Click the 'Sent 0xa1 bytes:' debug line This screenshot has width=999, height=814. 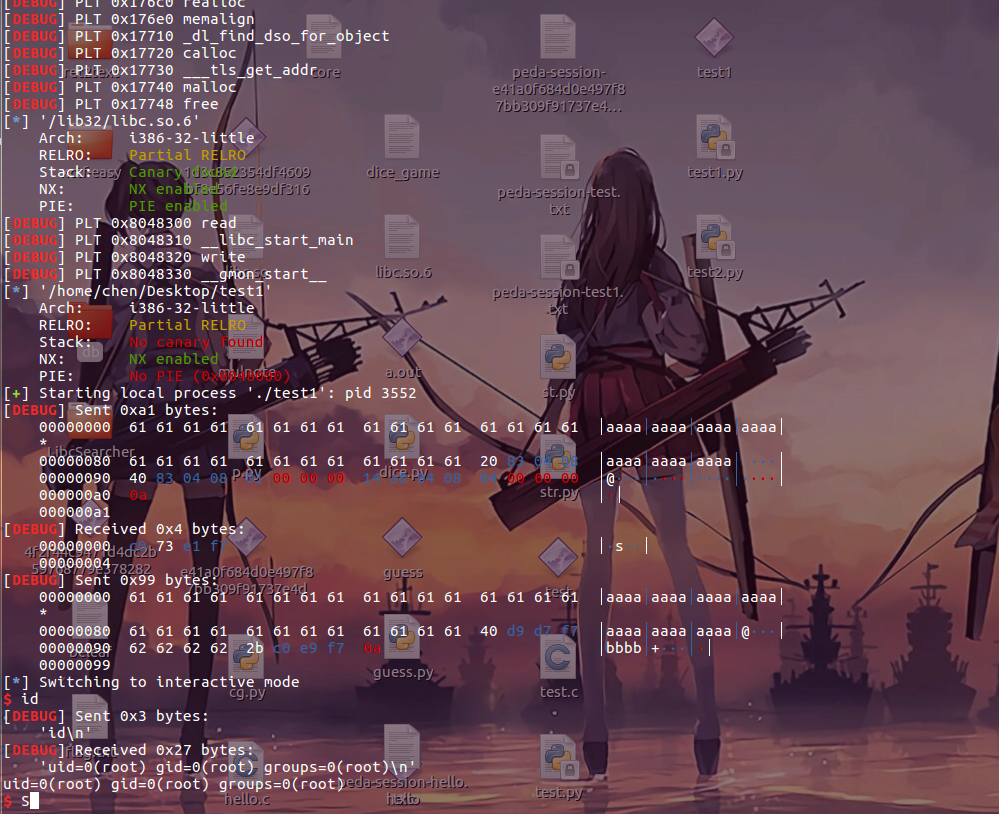pos(111,410)
